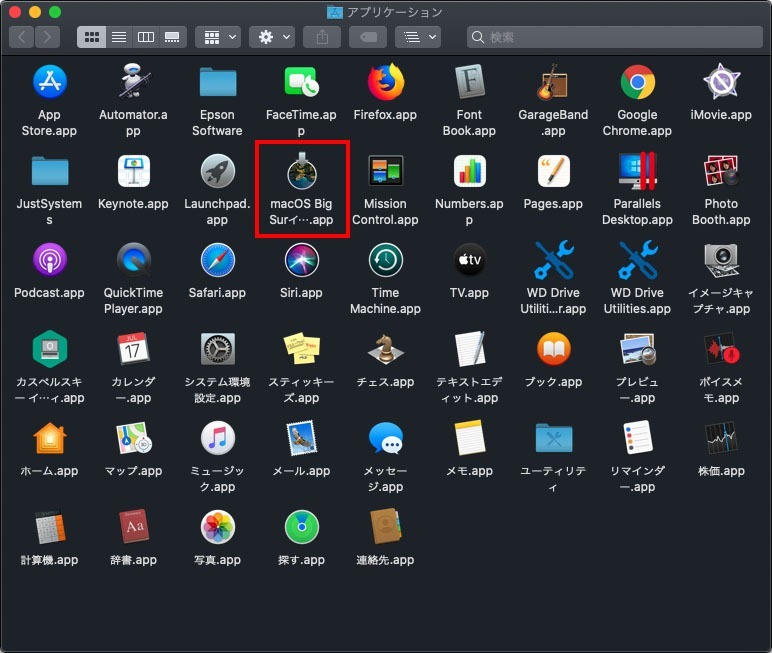This screenshot has height=653, width=772.
Task: Select マップ.app icon
Action: coord(133,438)
